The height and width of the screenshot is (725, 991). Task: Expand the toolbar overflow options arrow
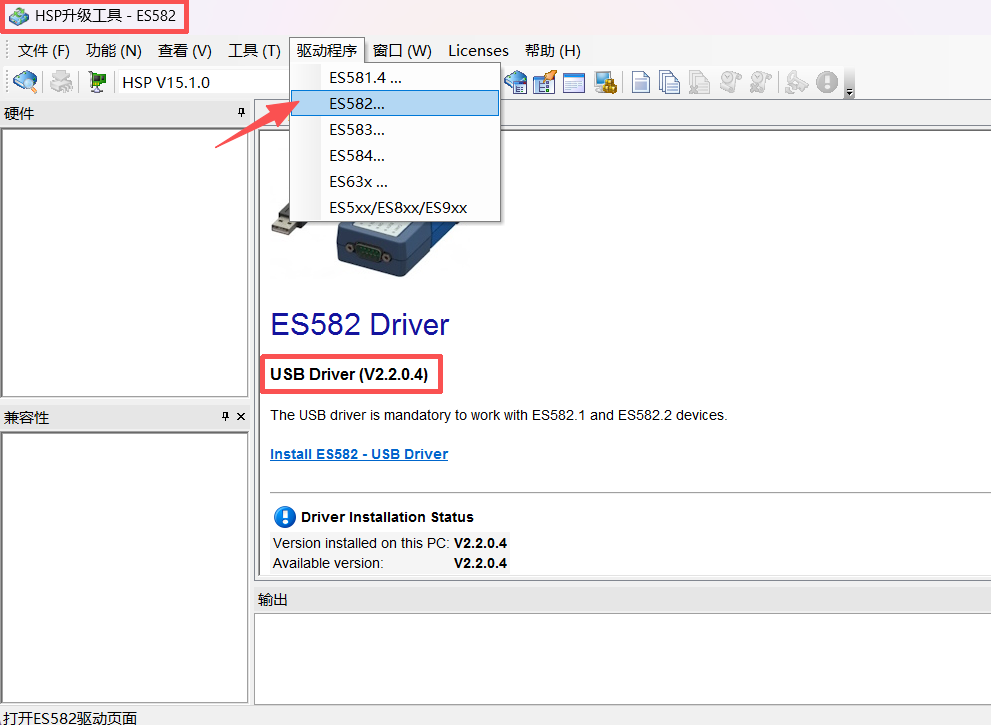coord(849,92)
